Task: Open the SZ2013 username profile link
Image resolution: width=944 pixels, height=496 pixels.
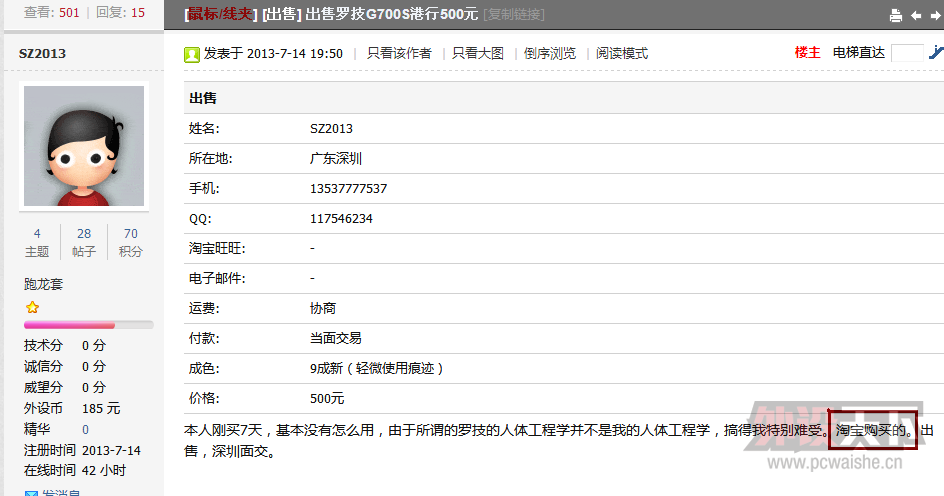Action: 42,54
